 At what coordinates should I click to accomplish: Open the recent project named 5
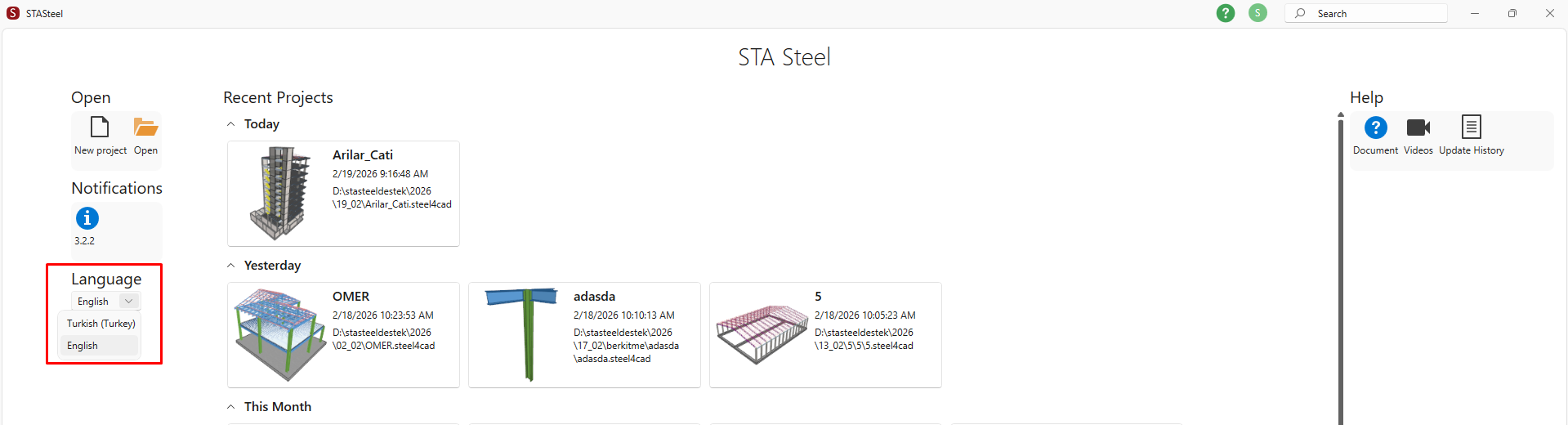point(825,335)
